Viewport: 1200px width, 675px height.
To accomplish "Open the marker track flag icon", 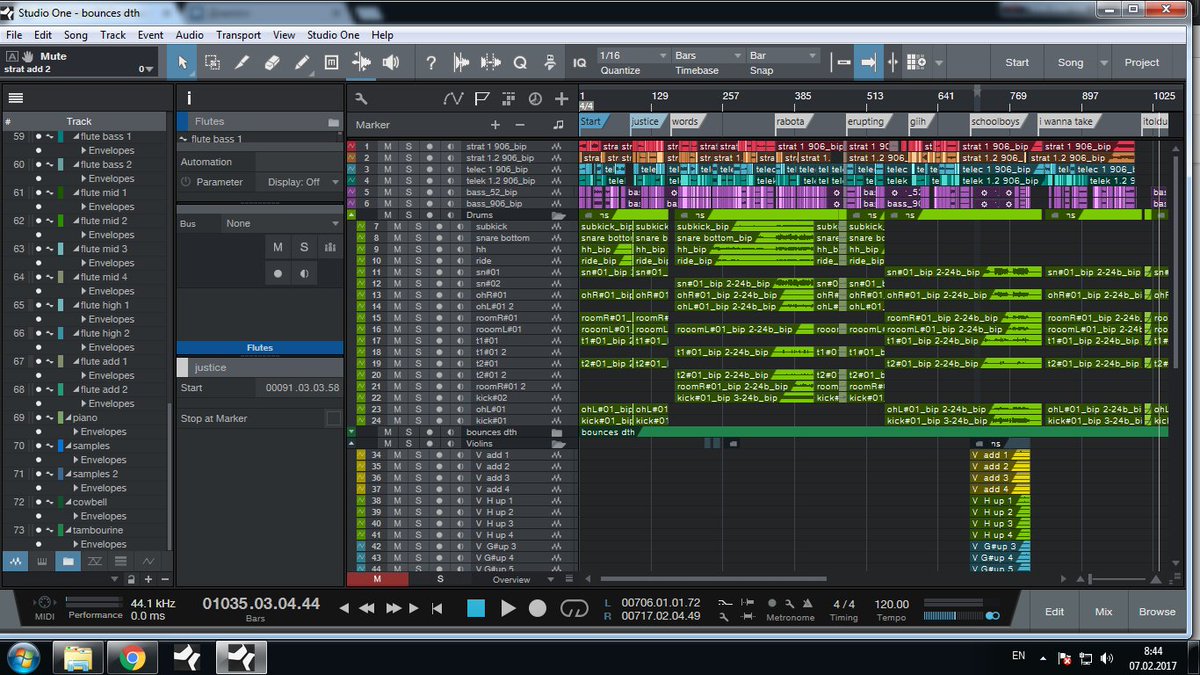I will click(x=482, y=98).
